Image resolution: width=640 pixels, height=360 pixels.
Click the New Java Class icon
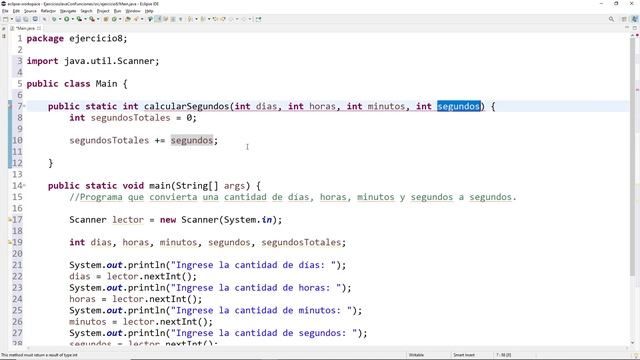(x=114, y=19)
